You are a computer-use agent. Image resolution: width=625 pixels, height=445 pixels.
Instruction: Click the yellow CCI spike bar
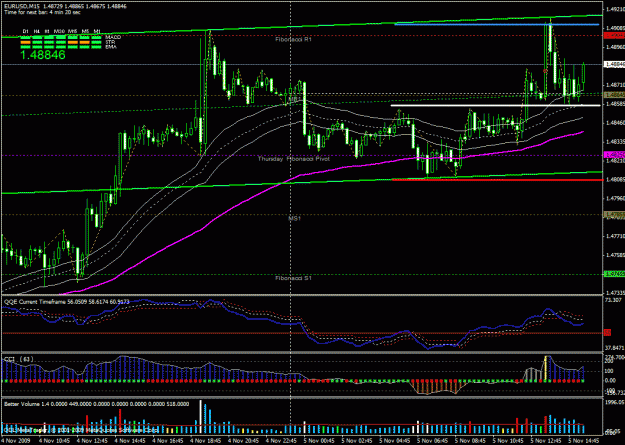tap(546, 368)
